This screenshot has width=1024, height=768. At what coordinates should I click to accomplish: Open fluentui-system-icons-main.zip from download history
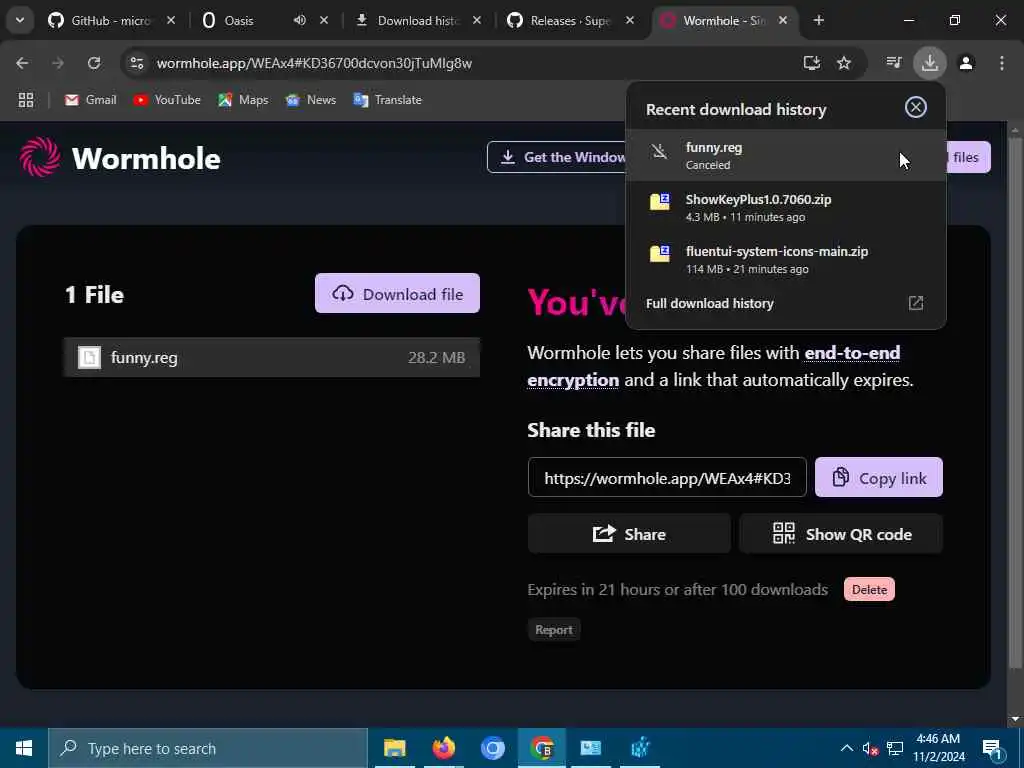(x=786, y=259)
